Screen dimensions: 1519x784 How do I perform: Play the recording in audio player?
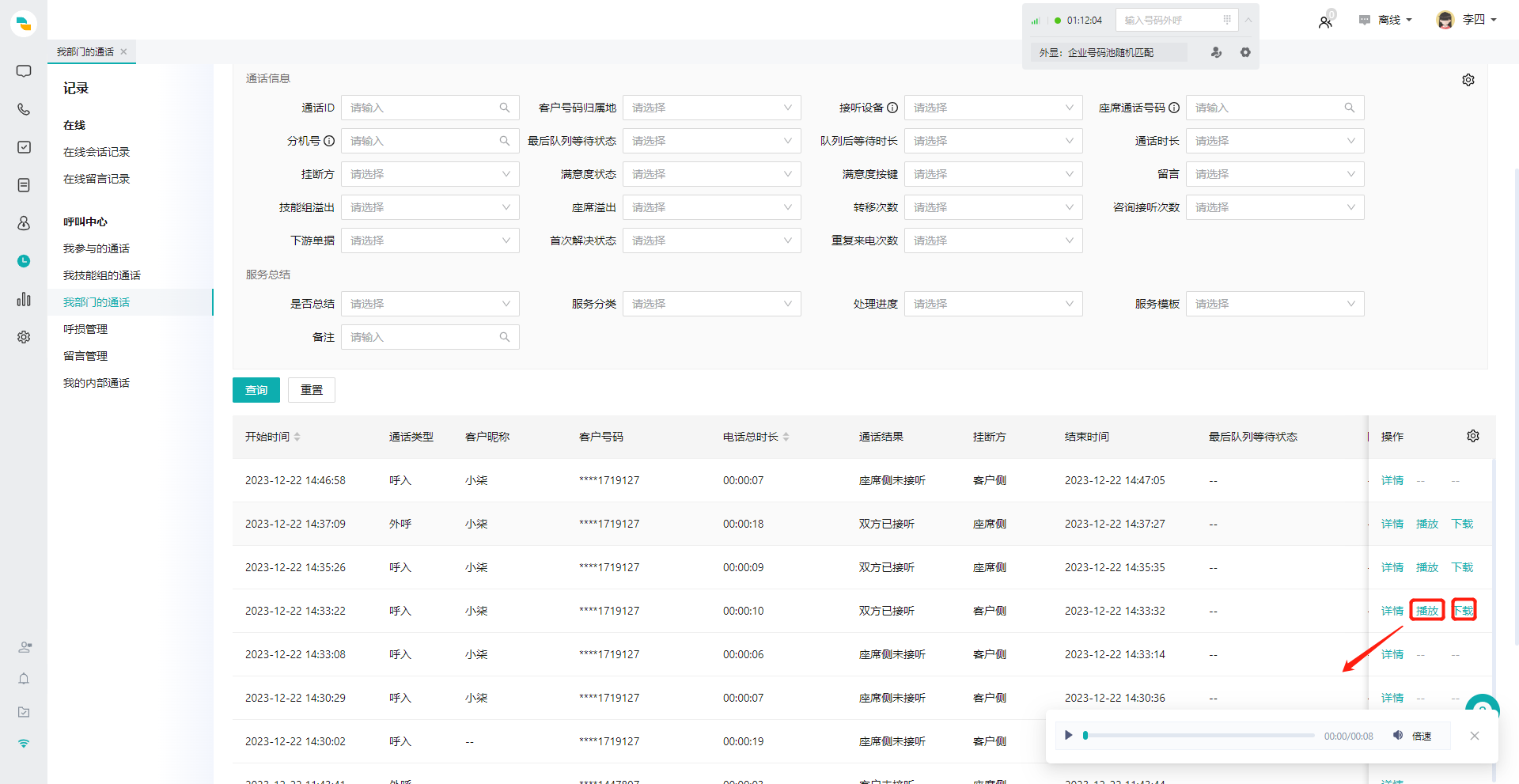(1068, 735)
